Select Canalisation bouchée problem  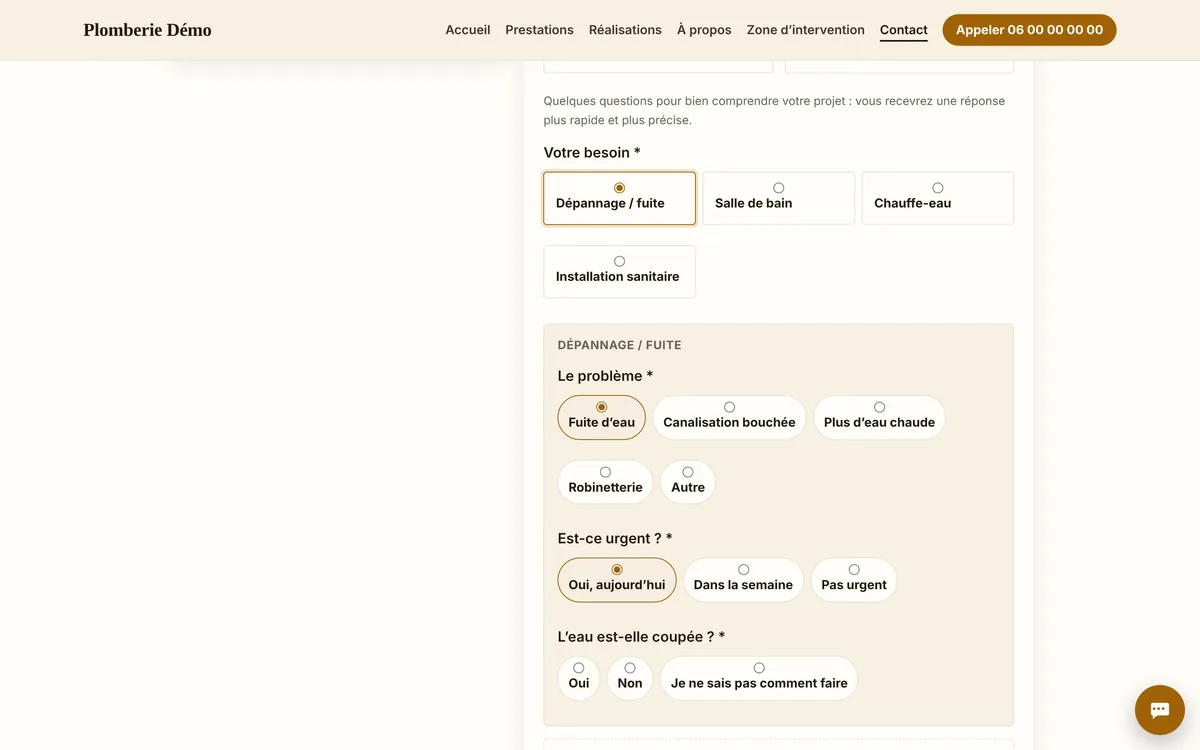(x=729, y=417)
